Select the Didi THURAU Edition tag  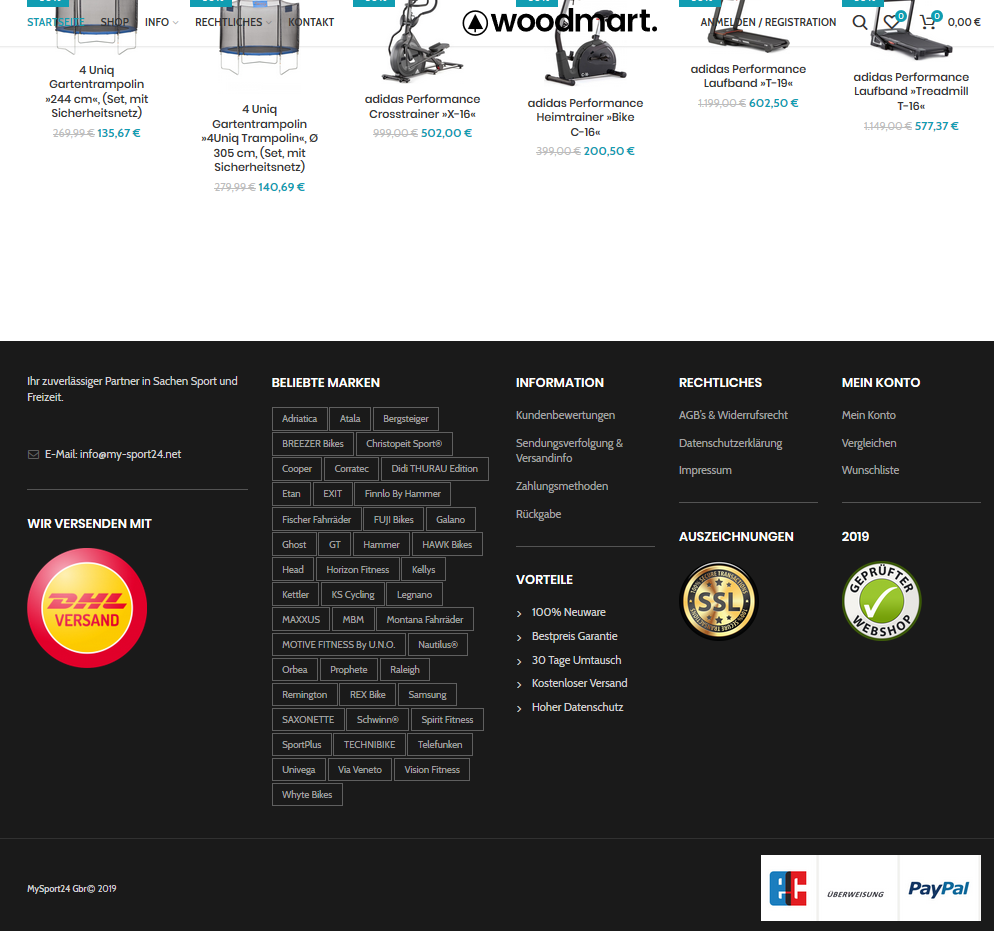(435, 469)
